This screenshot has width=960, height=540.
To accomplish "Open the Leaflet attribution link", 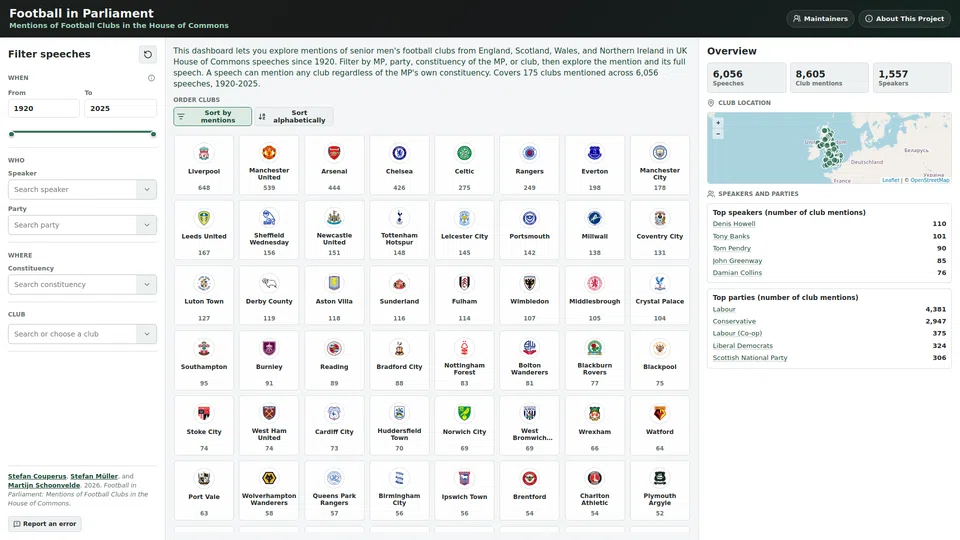I will (890, 180).
